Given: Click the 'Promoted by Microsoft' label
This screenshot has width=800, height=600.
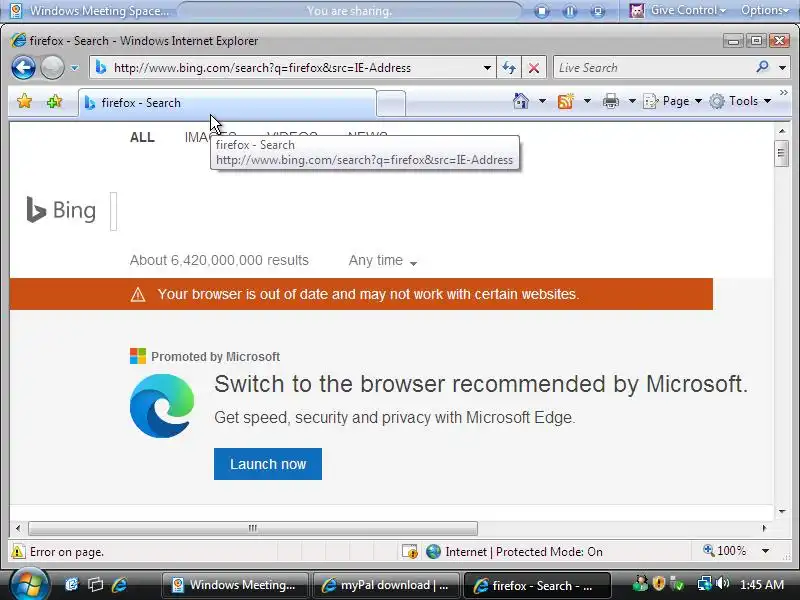Looking at the screenshot, I should point(215,357).
